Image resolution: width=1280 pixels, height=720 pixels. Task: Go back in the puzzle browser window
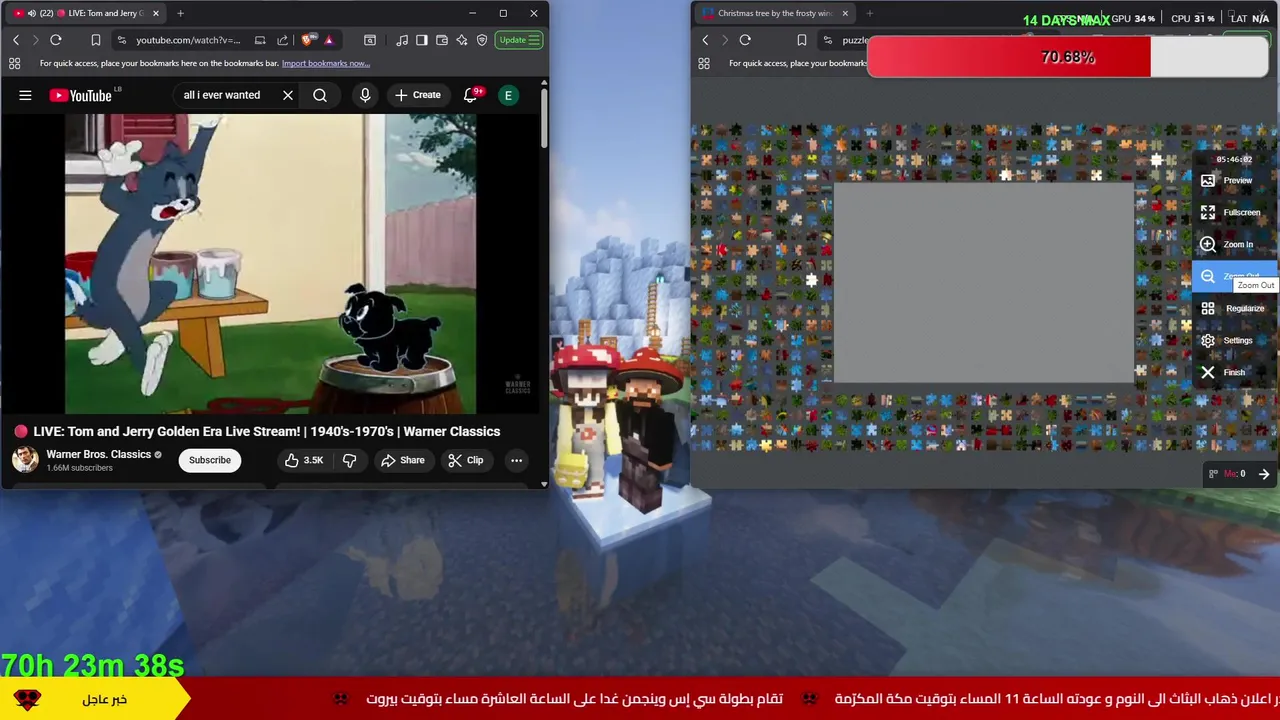(x=705, y=40)
